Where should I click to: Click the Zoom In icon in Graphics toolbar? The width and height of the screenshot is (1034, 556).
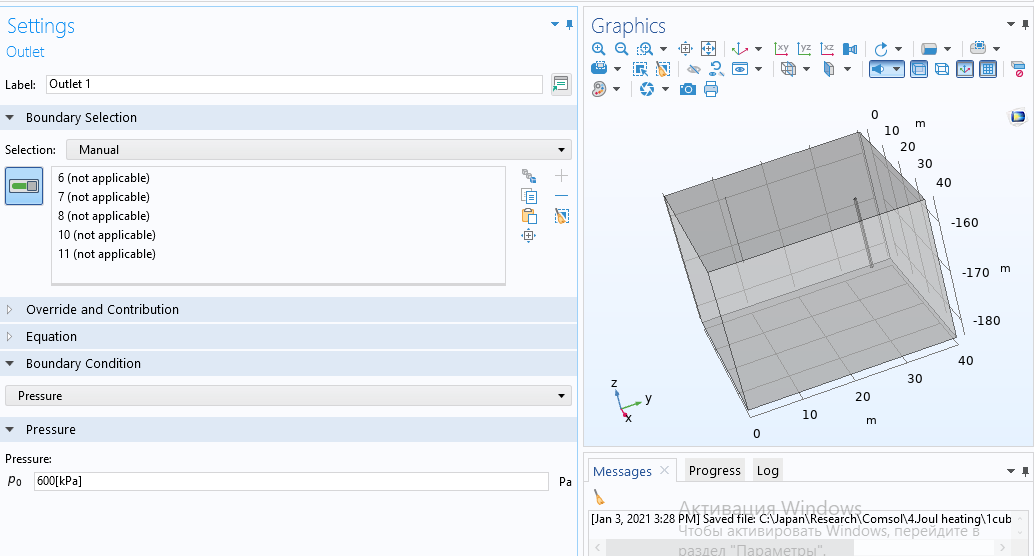coord(598,49)
